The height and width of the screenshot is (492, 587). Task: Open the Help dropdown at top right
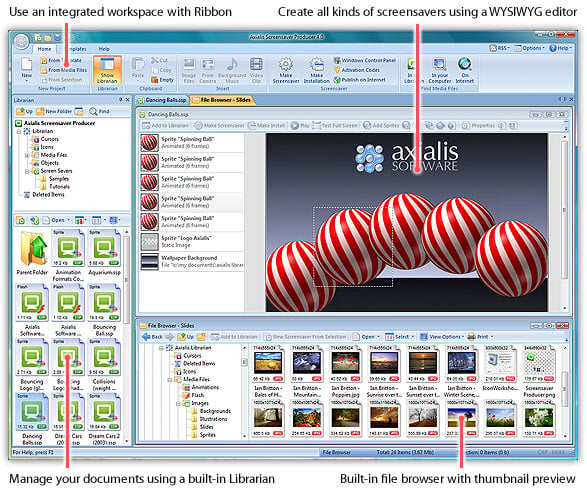(x=560, y=48)
